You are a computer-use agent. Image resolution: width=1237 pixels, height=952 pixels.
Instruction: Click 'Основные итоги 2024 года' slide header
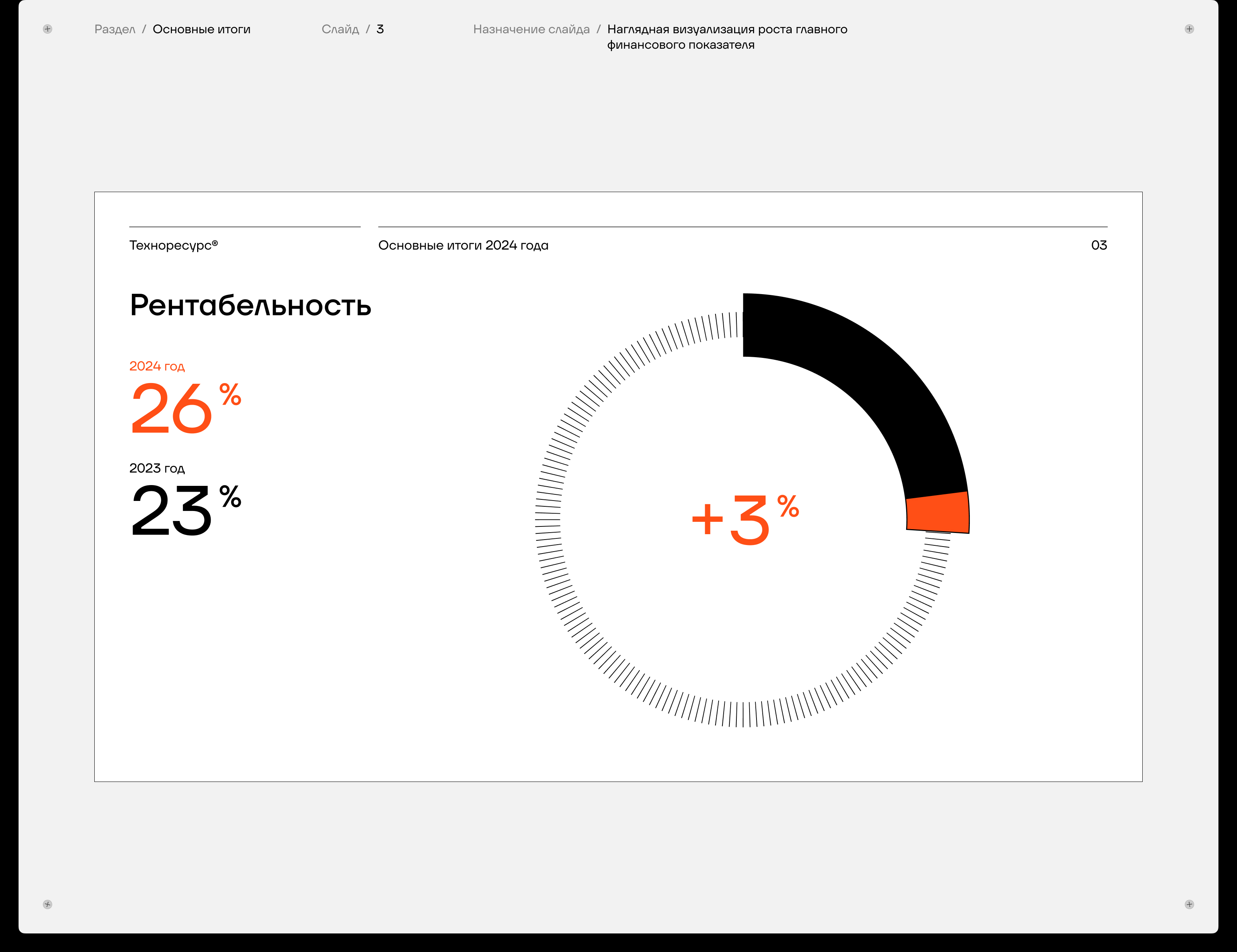(x=463, y=245)
